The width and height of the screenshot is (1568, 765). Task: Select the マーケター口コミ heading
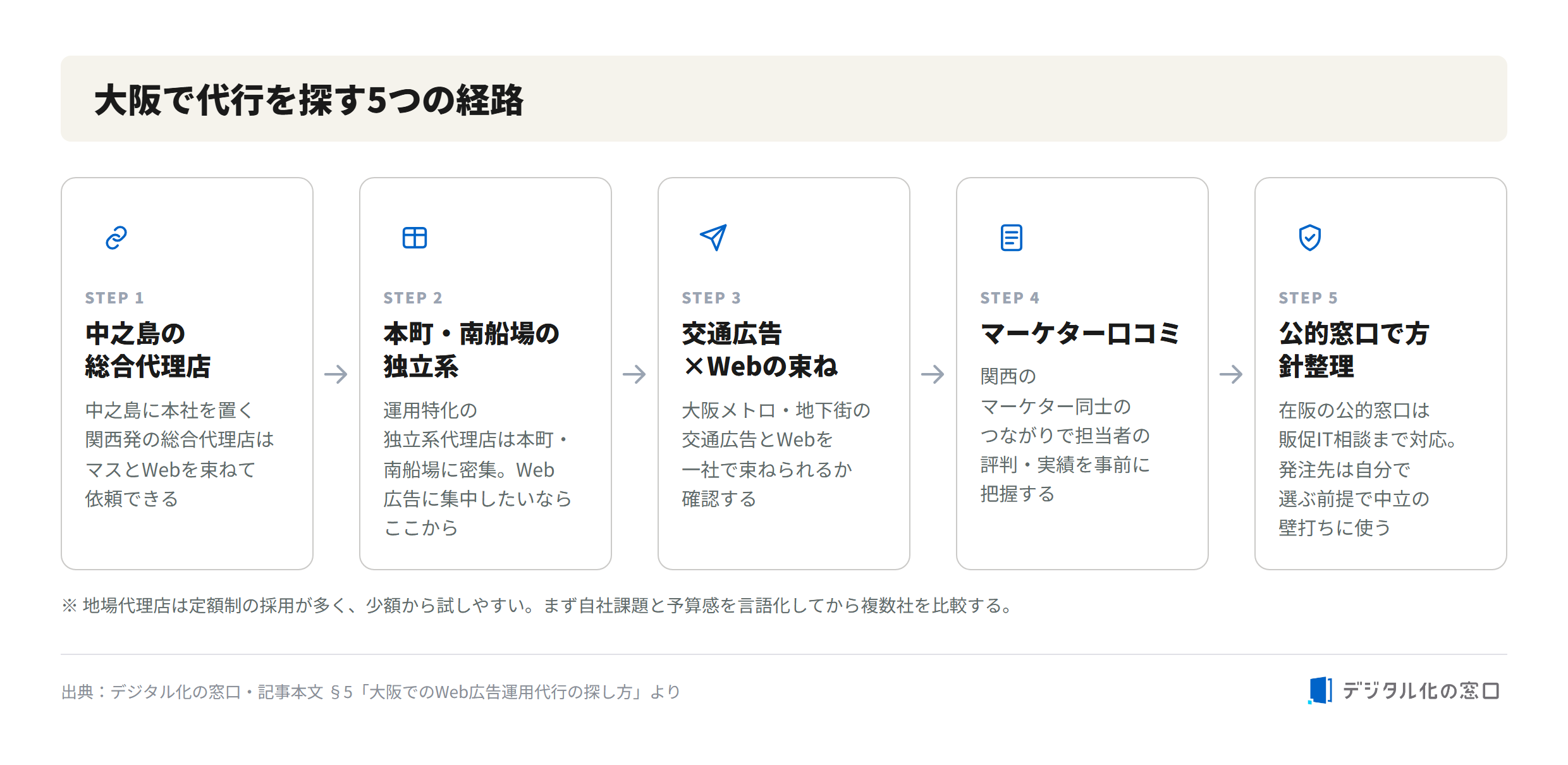tap(1080, 333)
